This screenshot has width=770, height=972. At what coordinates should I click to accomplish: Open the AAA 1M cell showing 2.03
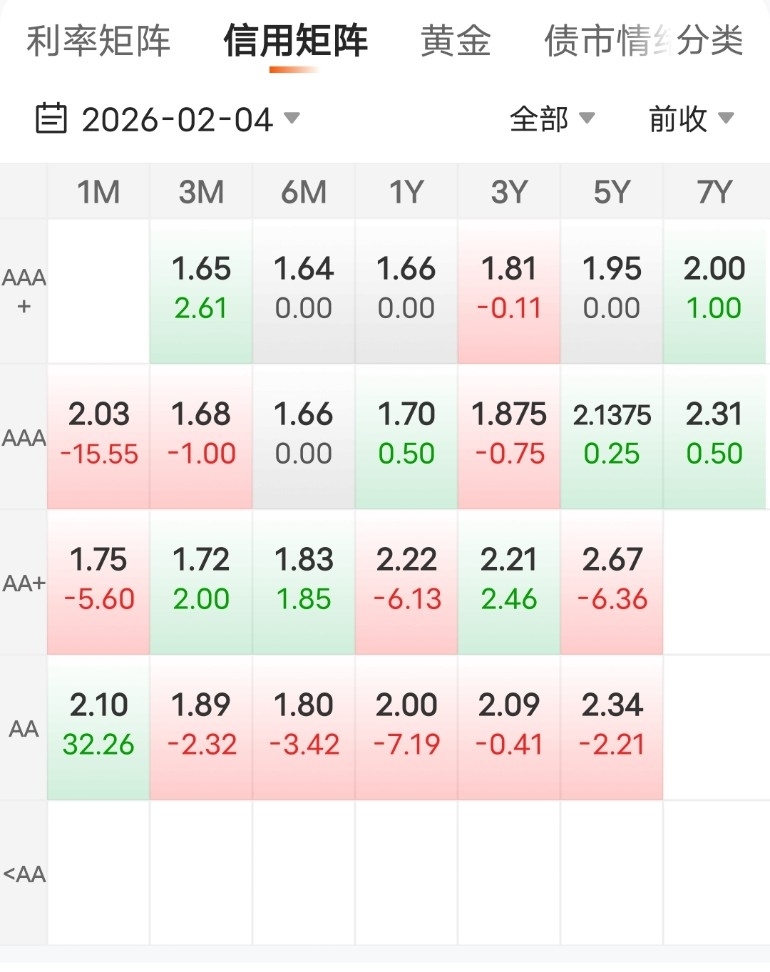click(98, 435)
